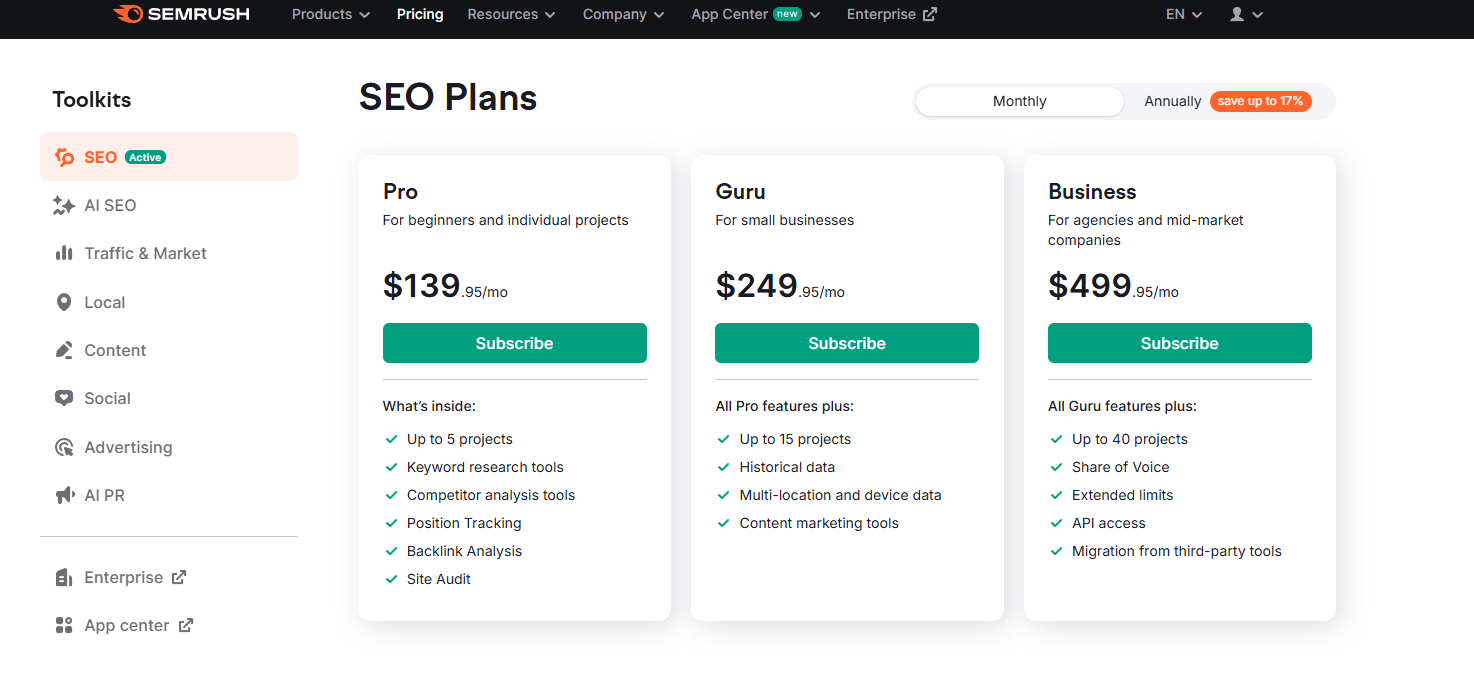Switch billing to Monthly
1474x688 pixels.
(x=1019, y=101)
